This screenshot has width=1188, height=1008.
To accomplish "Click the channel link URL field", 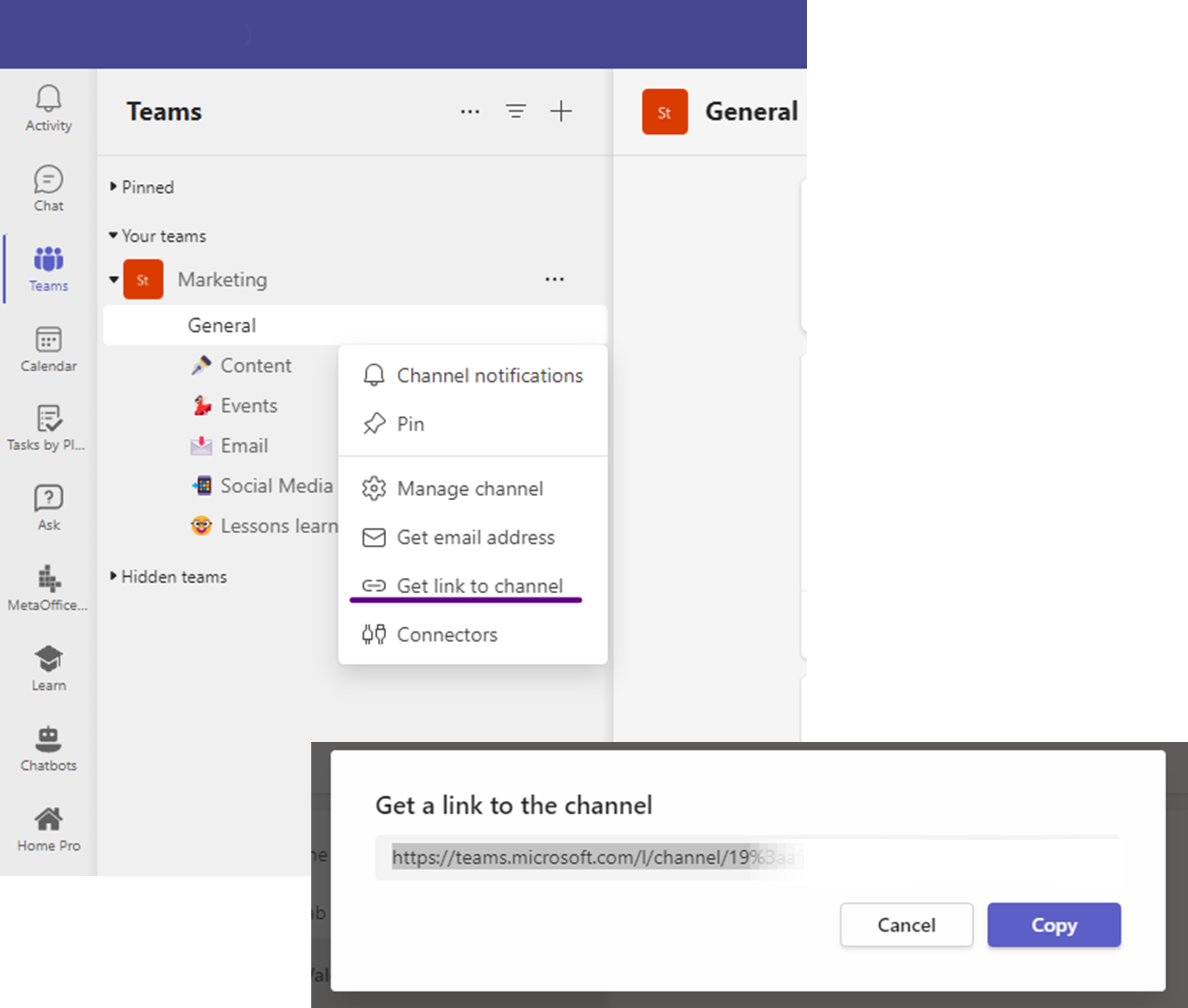I will pos(747,857).
